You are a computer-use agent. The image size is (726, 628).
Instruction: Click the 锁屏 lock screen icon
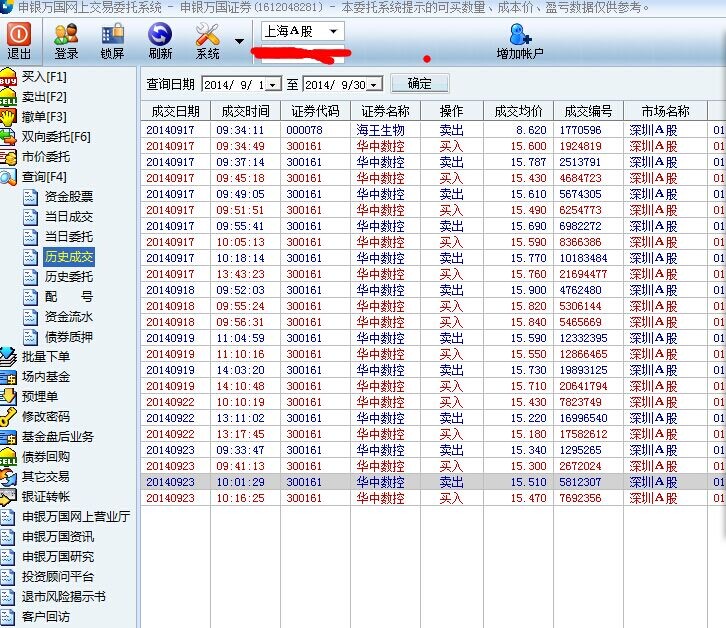coord(113,34)
